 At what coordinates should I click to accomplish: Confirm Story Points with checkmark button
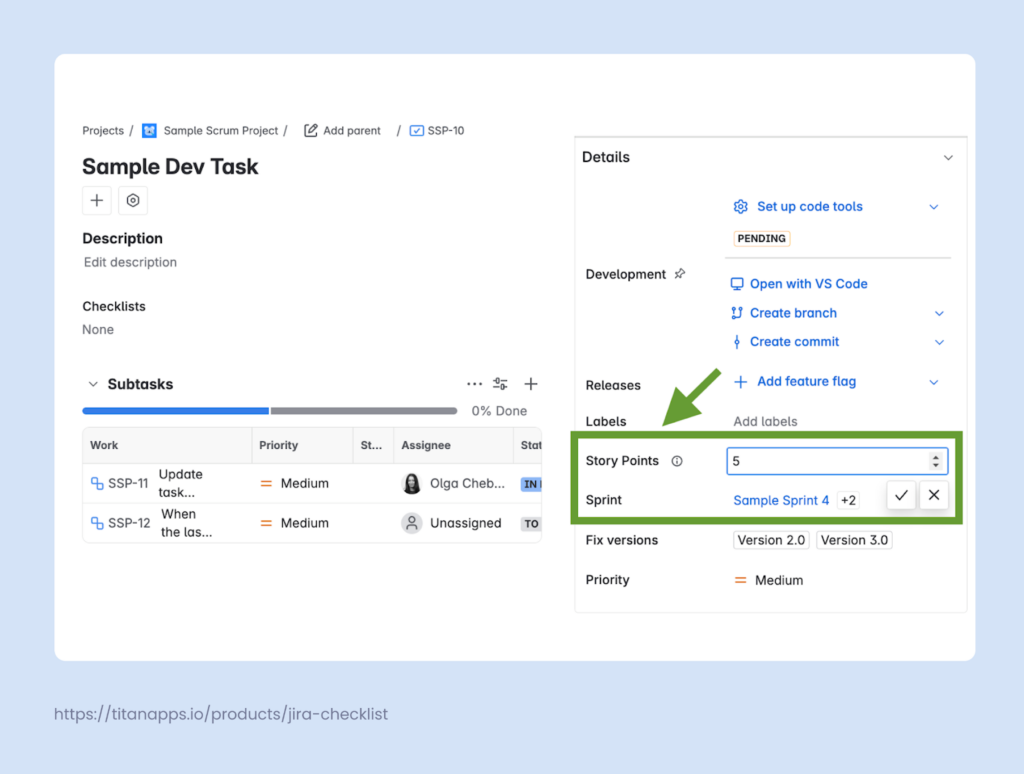click(x=901, y=495)
